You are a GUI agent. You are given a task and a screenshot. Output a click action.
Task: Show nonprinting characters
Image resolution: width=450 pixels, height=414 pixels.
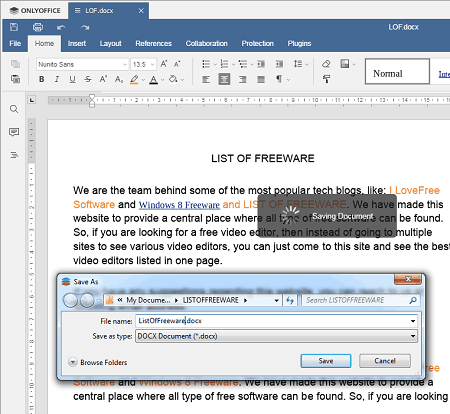coord(279,79)
